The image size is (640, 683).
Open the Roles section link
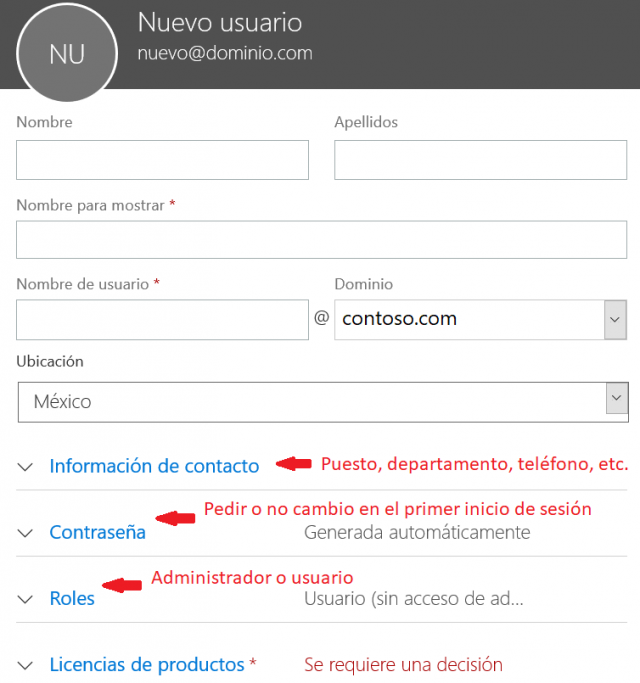point(72,598)
